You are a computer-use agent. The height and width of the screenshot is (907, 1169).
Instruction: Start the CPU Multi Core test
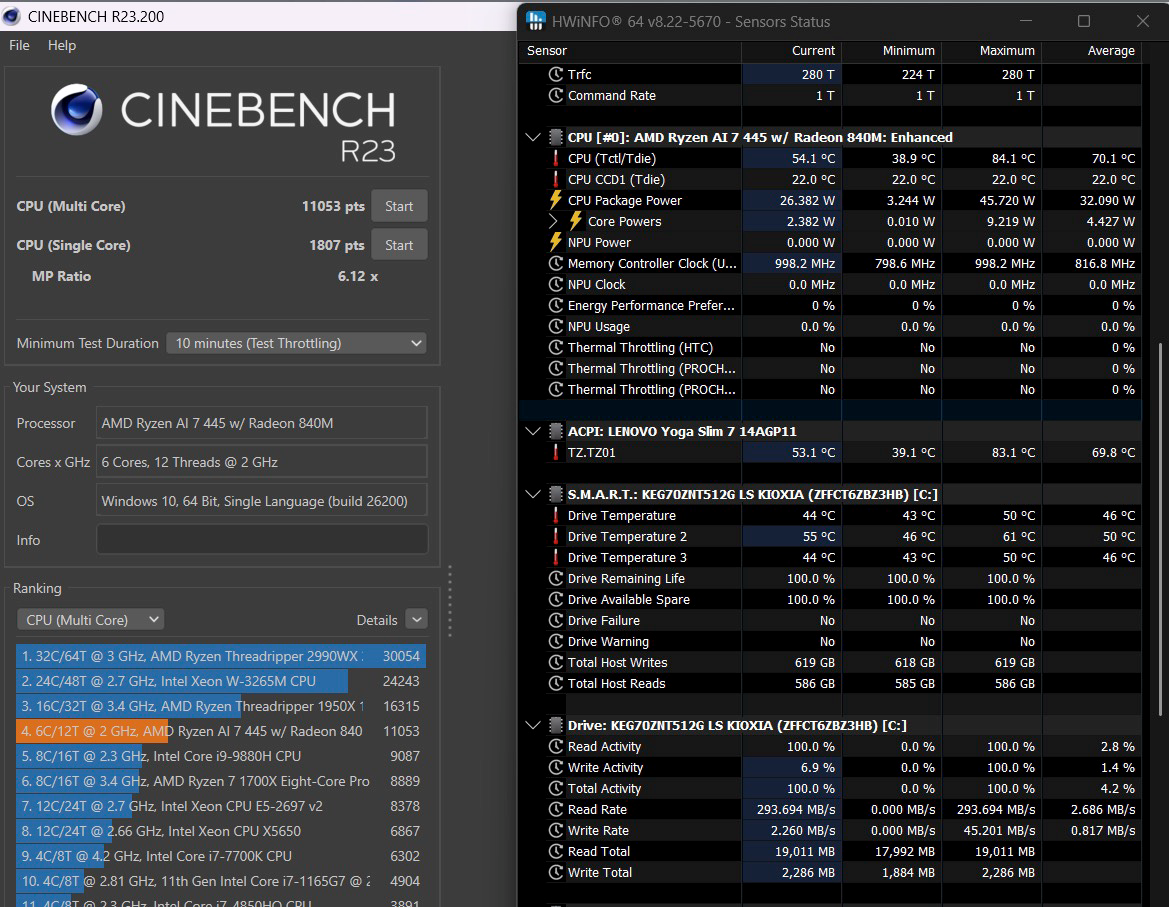click(x=399, y=206)
